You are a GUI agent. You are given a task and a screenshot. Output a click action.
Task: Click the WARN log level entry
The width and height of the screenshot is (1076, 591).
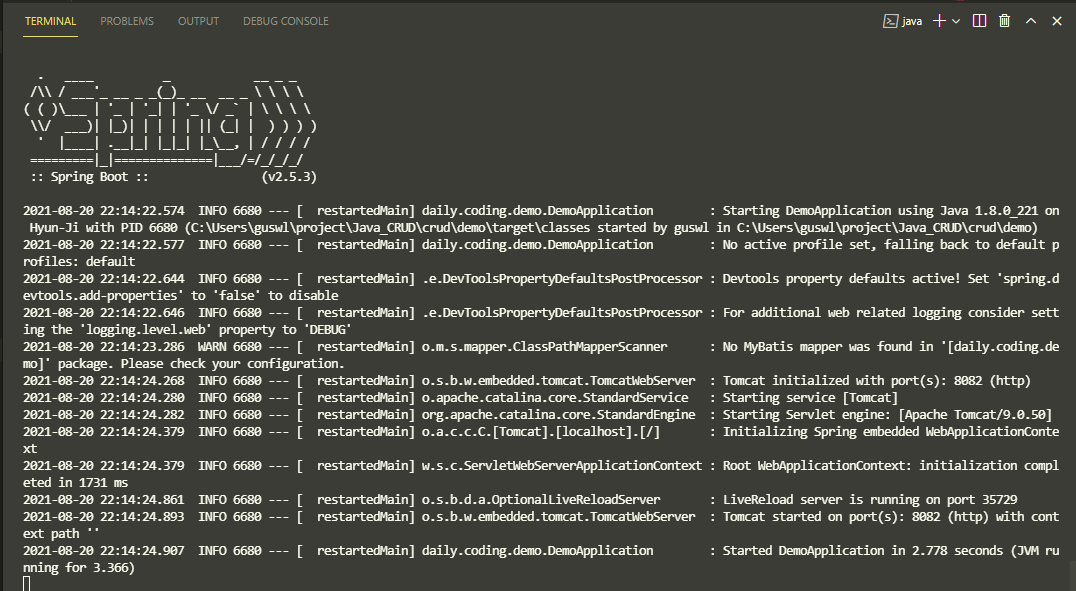[212, 347]
